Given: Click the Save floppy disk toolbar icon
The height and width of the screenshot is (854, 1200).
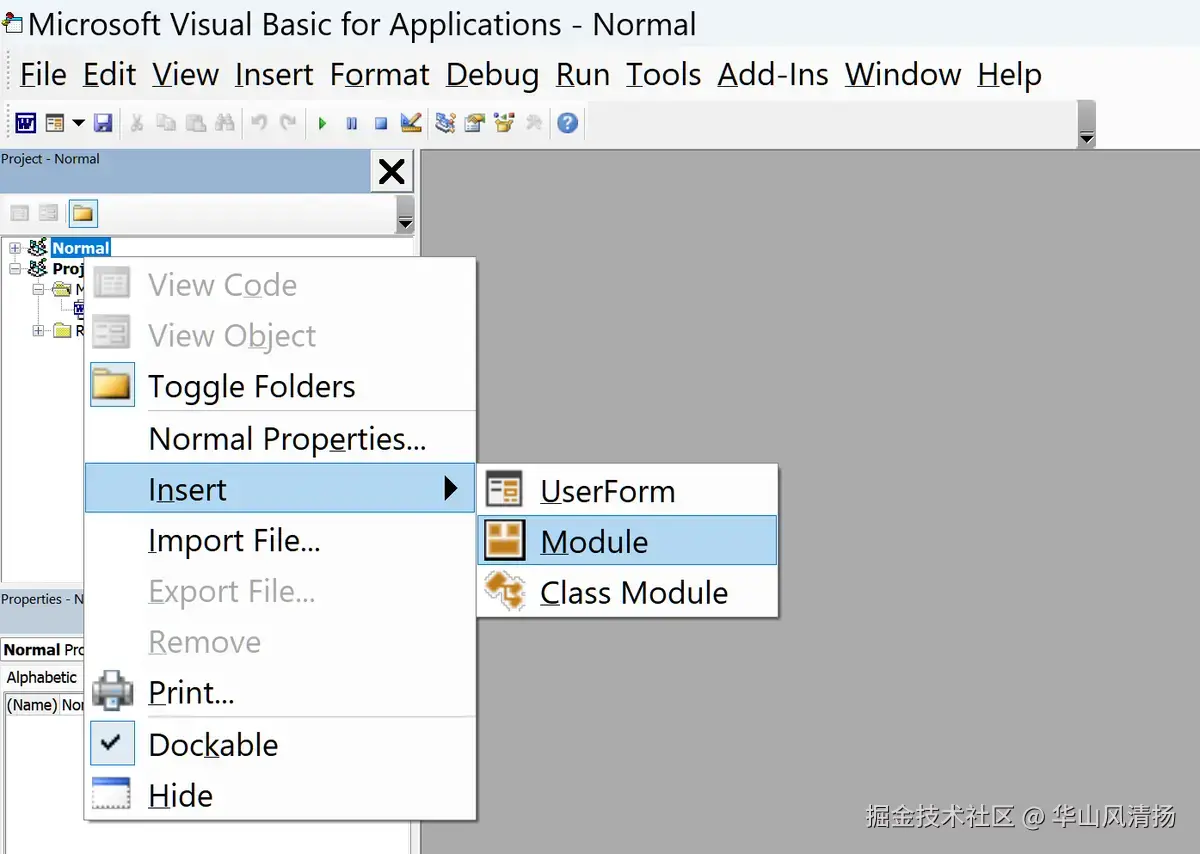Looking at the screenshot, I should (x=102, y=123).
